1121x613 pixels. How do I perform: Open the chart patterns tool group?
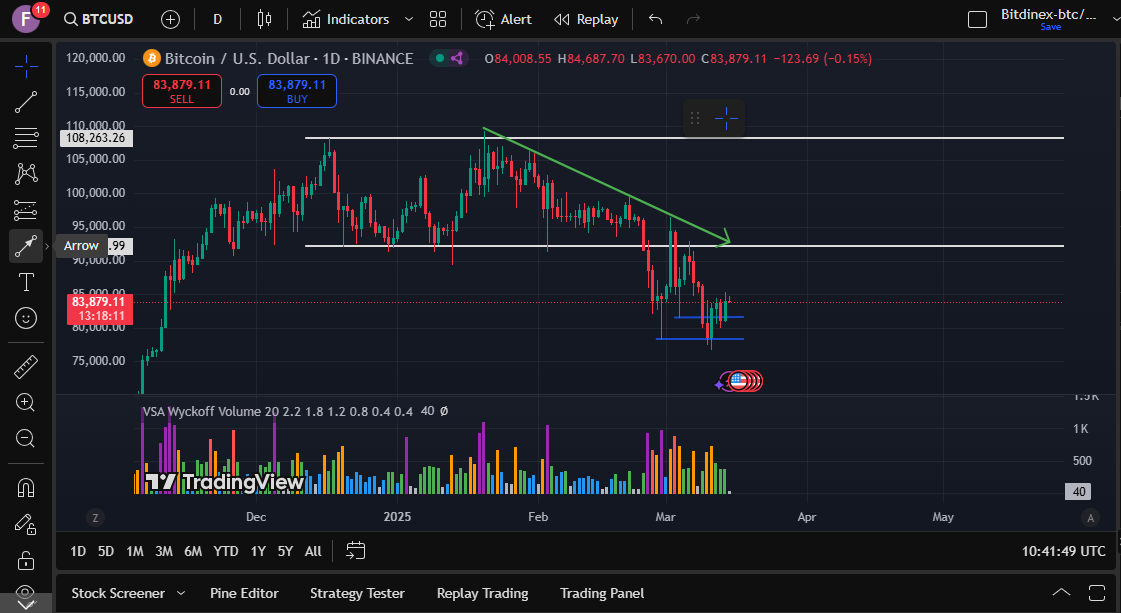coord(26,174)
